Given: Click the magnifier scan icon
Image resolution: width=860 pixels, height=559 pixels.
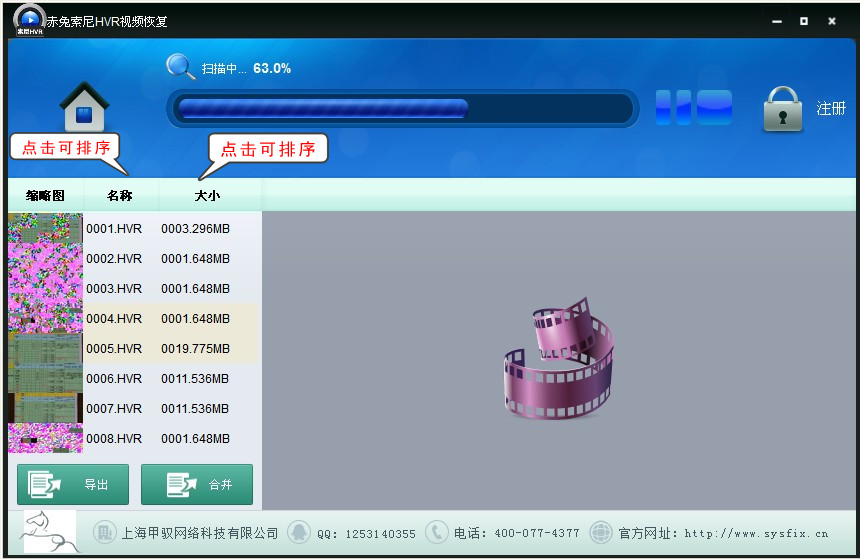Looking at the screenshot, I should [180, 67].
